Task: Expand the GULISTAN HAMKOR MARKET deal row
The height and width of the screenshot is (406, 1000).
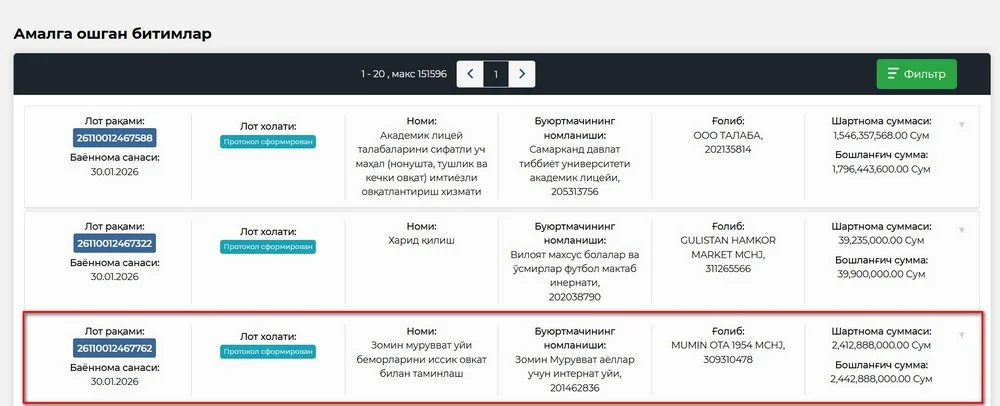Action: (961, 230)
